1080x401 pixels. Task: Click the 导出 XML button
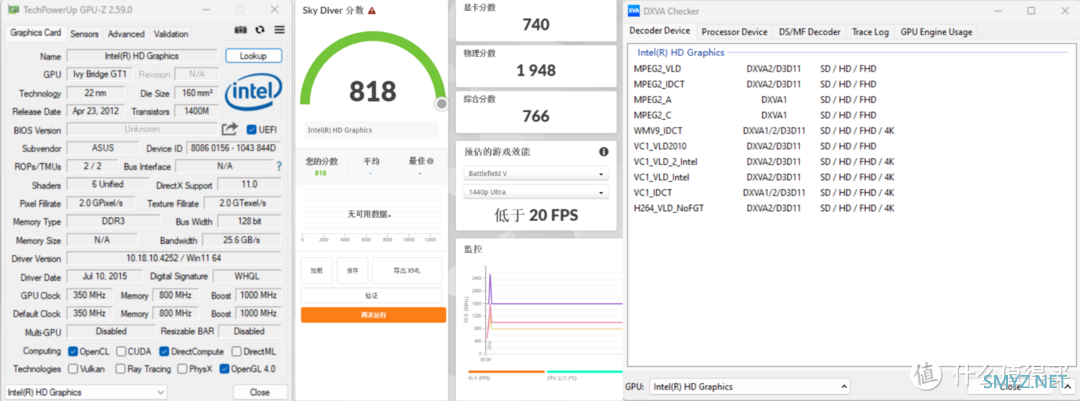coord(406,270)
